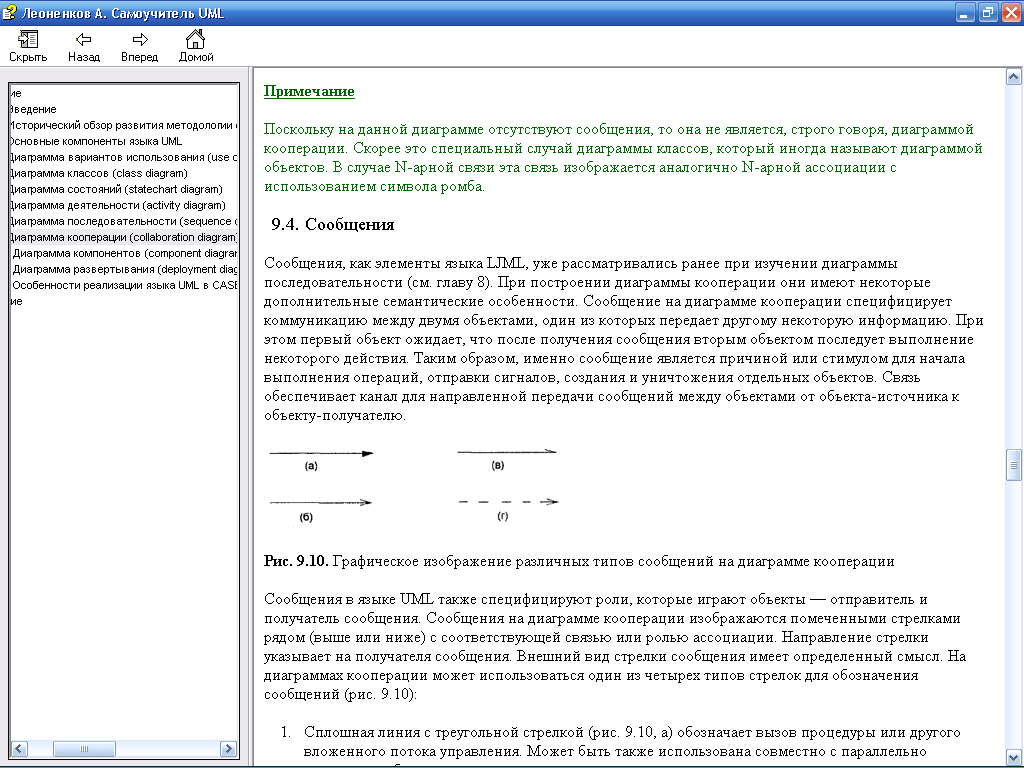Select Диаграмма деятельности (activity diagram) topic

click(x=118, y=205)
